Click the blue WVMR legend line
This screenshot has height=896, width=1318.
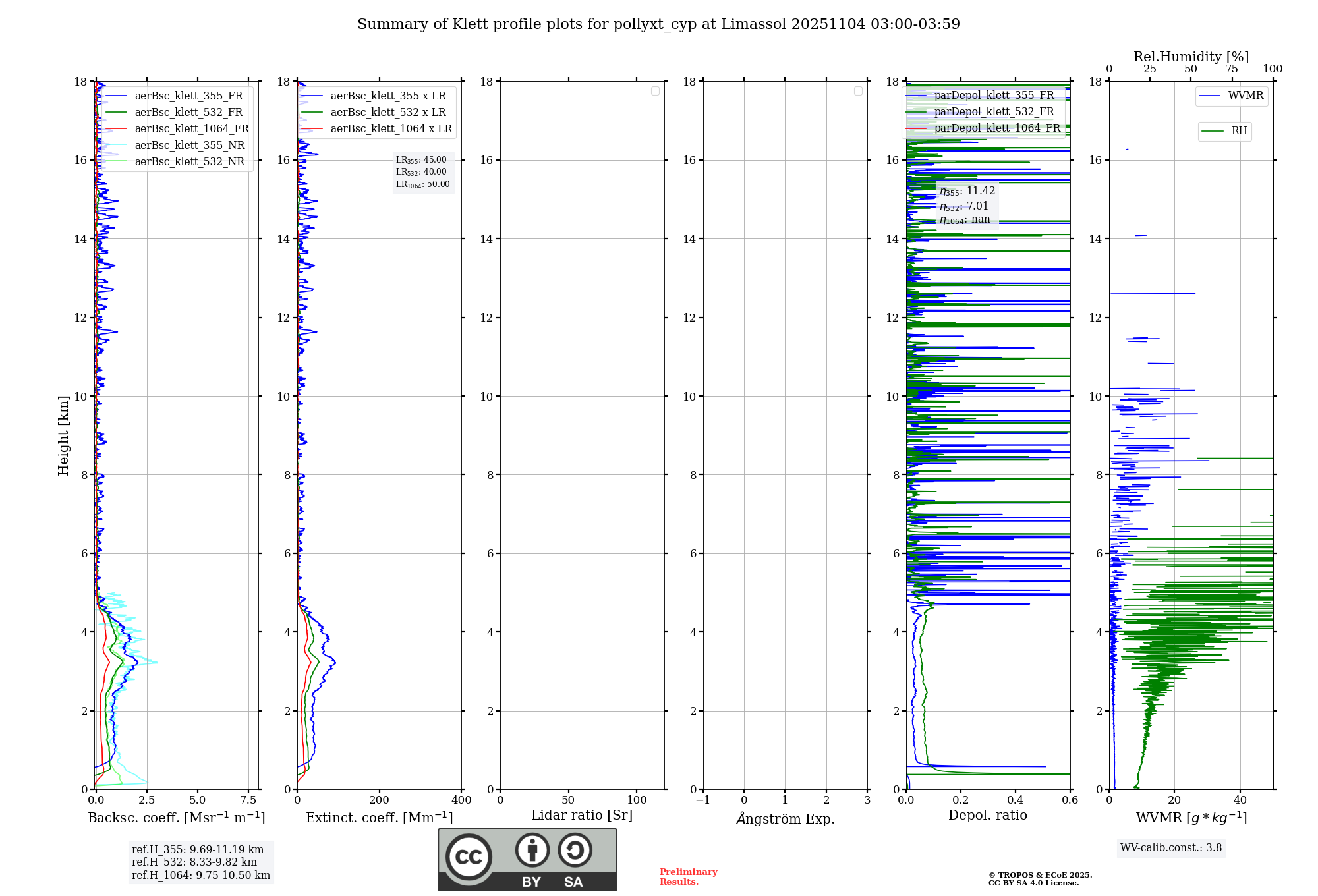pos(1210,96)
